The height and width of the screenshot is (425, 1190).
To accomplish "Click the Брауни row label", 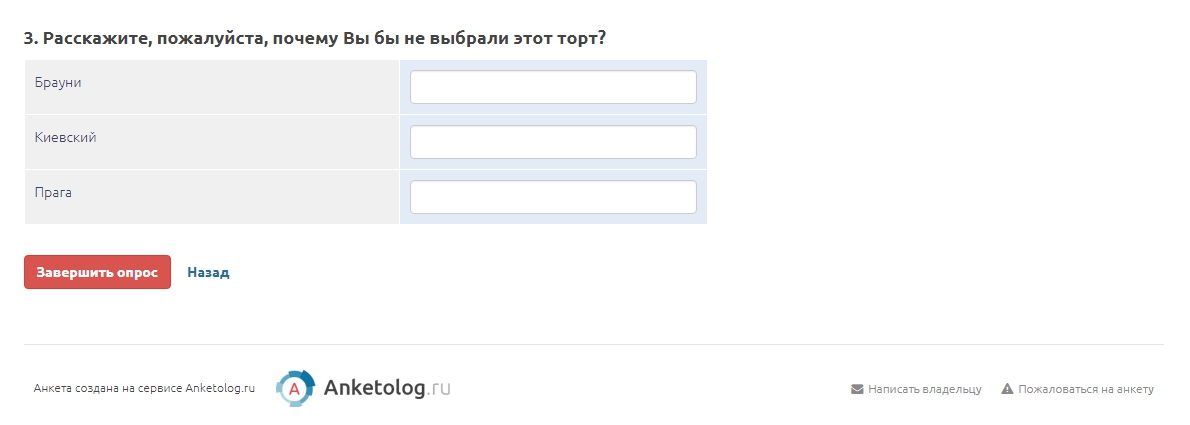I will [x=57, y=82].
